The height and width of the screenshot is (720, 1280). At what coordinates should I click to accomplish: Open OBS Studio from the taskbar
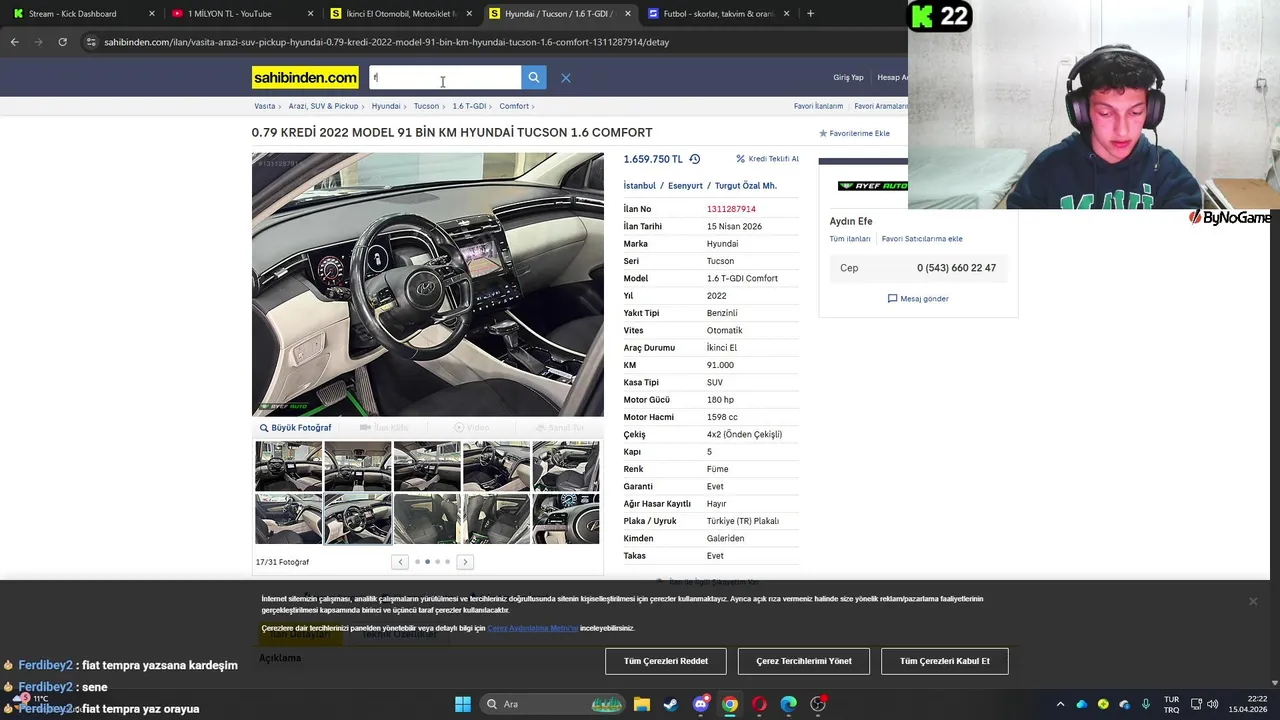click(x=818, y=704)
